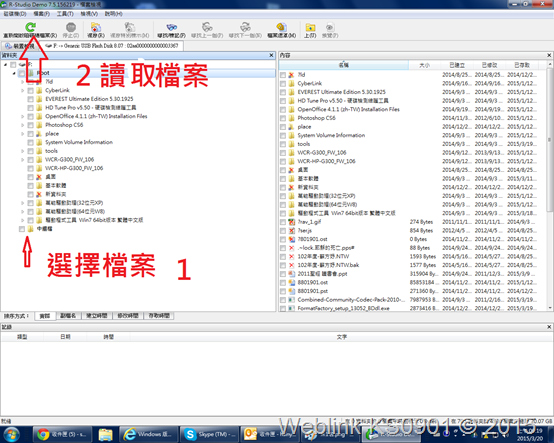Collapse the Root tree node
This screenshot has width=554, height=443.
pos(14,73)
